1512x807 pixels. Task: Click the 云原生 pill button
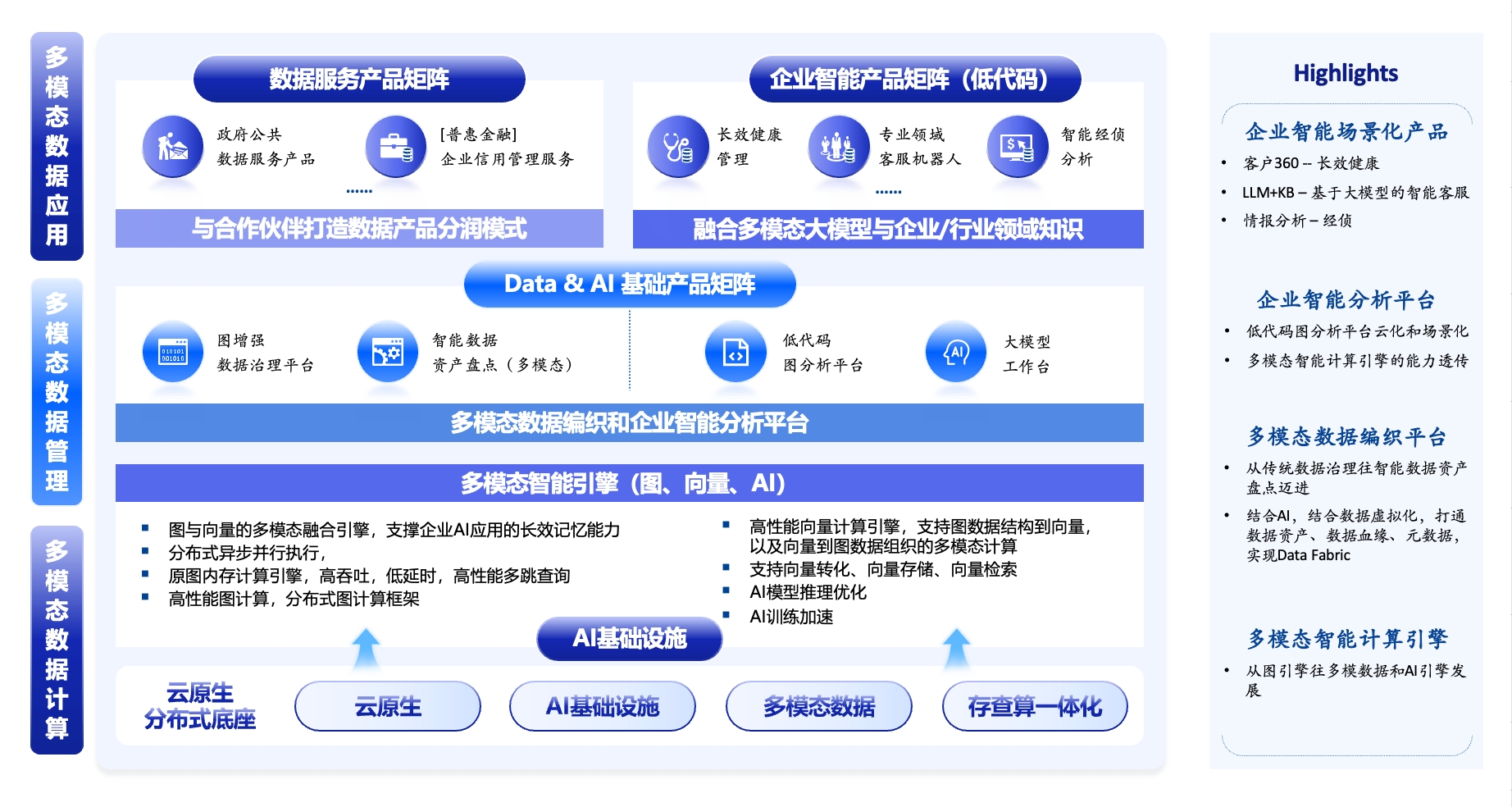387,706
